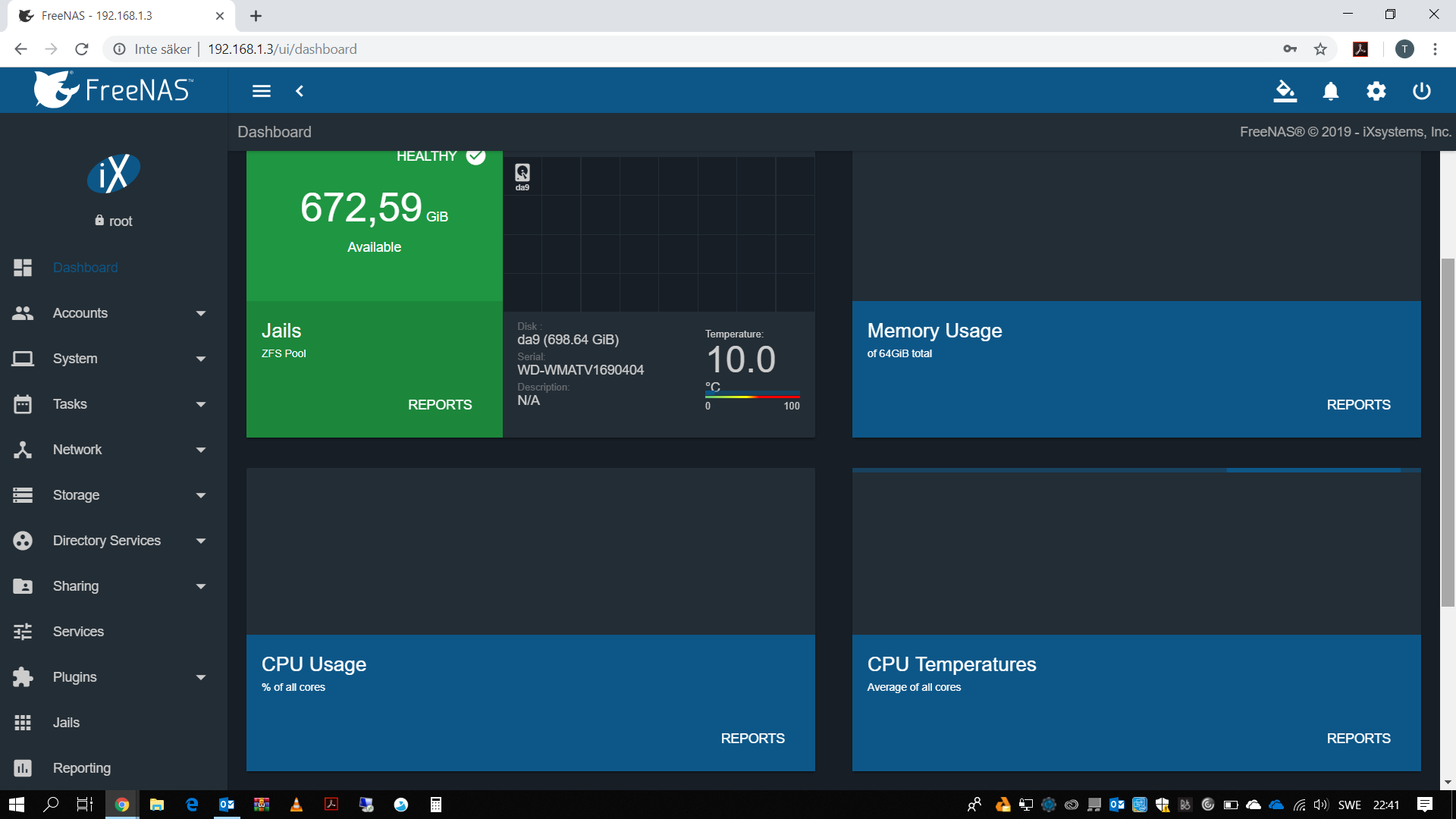Click the Jails grid icon
The width and height of the screenshot is (1456, 819).
pyautogui.click(x=23, y=723)
